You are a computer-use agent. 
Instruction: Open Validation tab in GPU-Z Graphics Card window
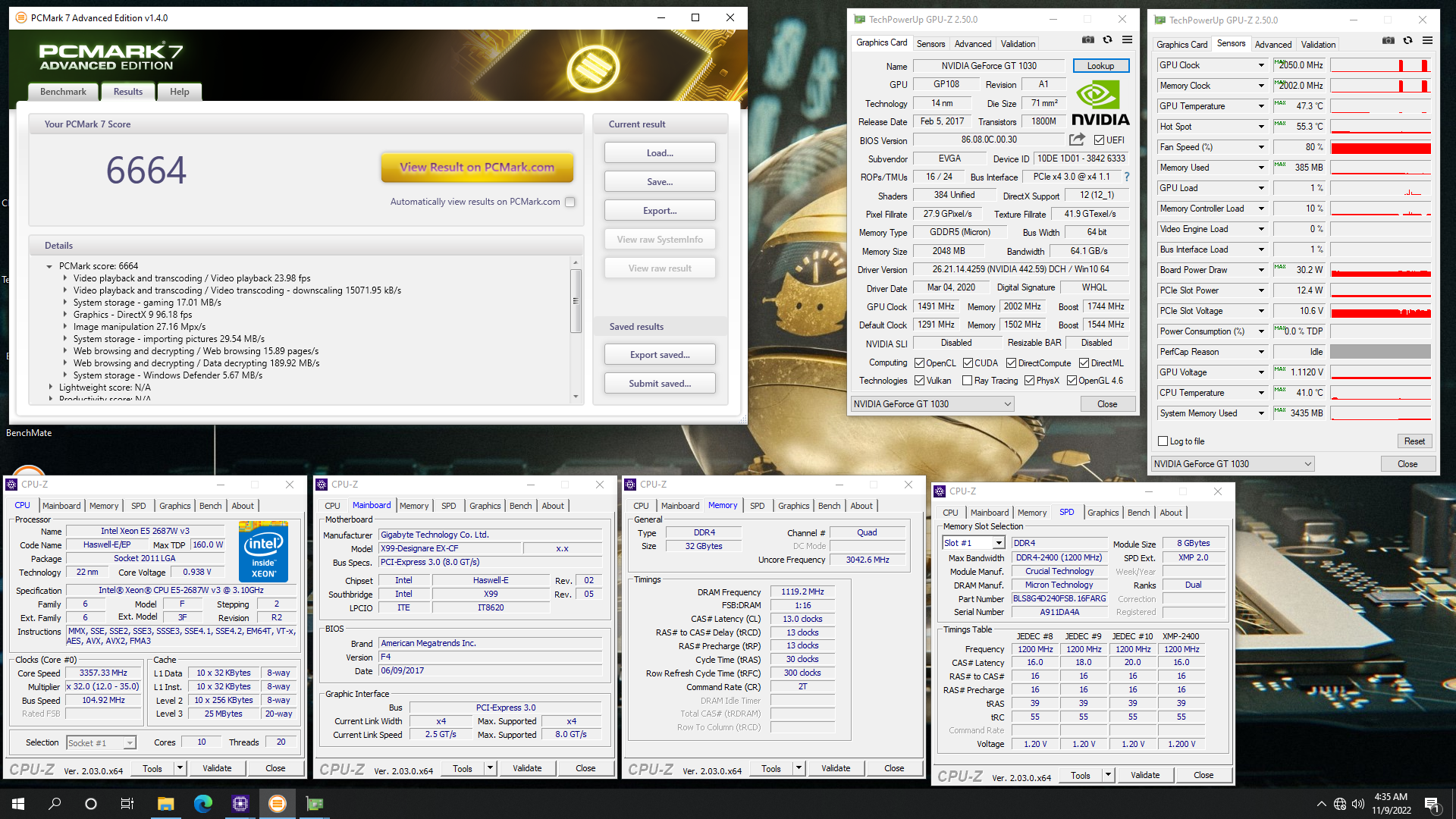coord(1018,44)
